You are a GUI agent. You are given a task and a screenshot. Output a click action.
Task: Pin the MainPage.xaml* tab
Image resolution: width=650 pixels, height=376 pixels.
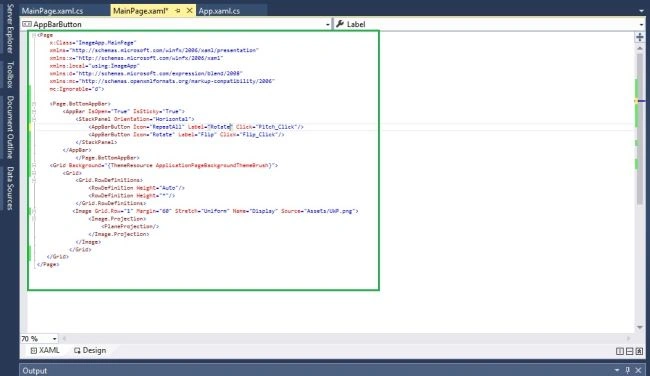tap(178, 11)
